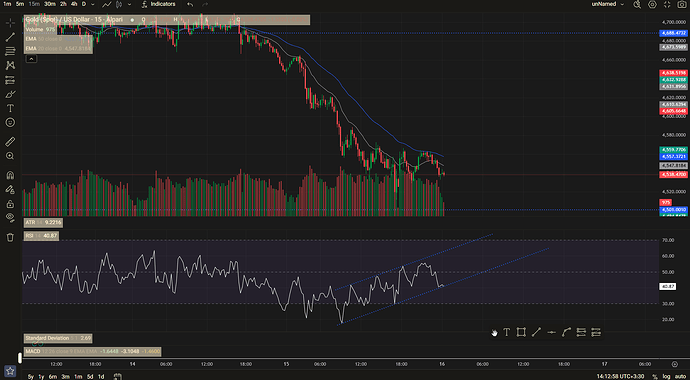The width and height of the screenshot is (690, 380).
Task: Grab the floating drawing toolbar hand handle
Action: [x=494, y=333]
